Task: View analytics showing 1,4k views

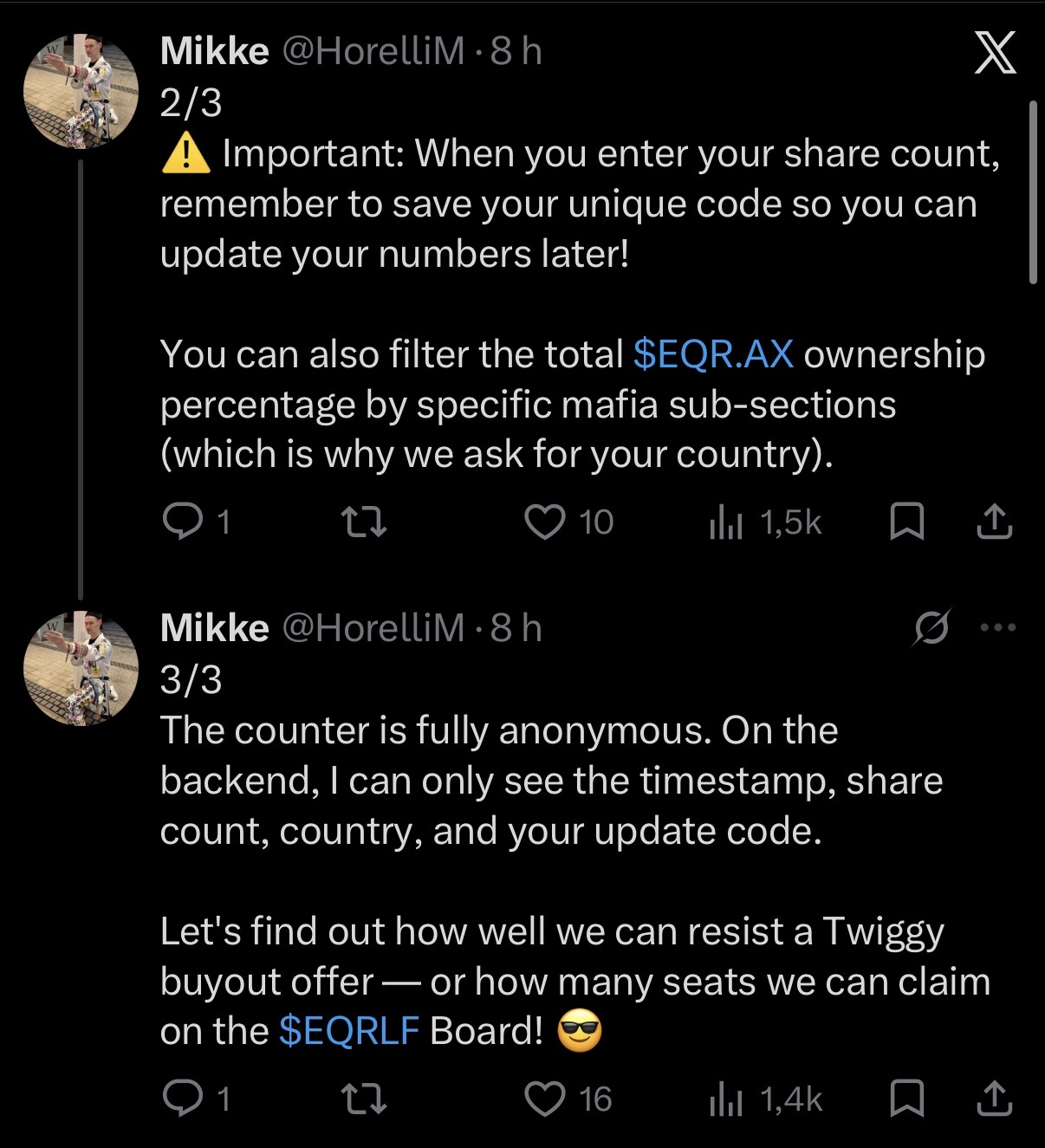Action: (x=765, y=1099)
